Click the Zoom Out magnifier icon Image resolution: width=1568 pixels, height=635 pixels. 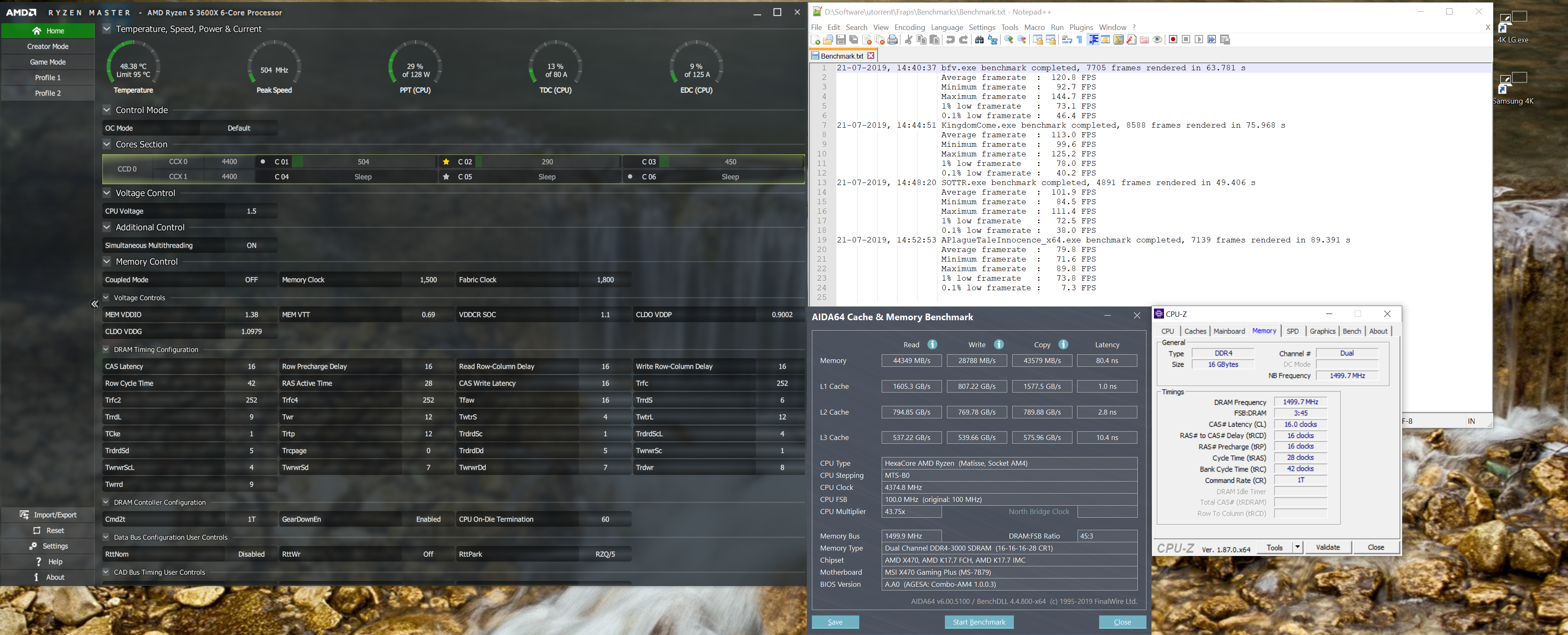(x=1021, y=40)
